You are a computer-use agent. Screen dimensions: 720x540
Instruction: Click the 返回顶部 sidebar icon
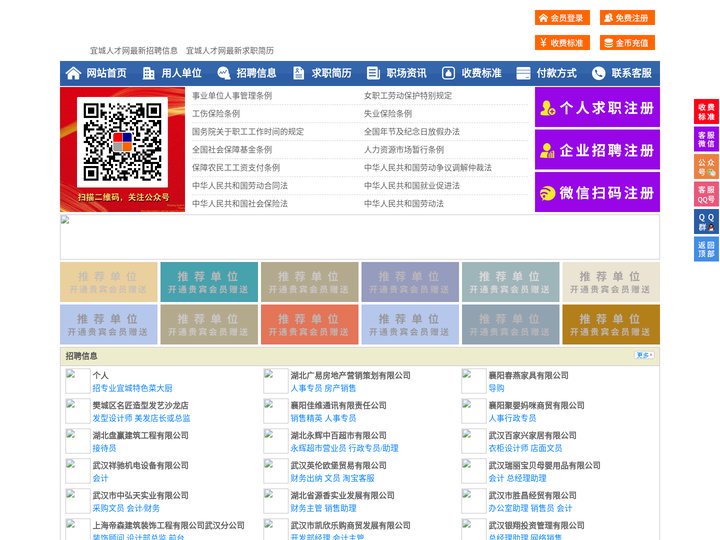[x=706, y=249]
